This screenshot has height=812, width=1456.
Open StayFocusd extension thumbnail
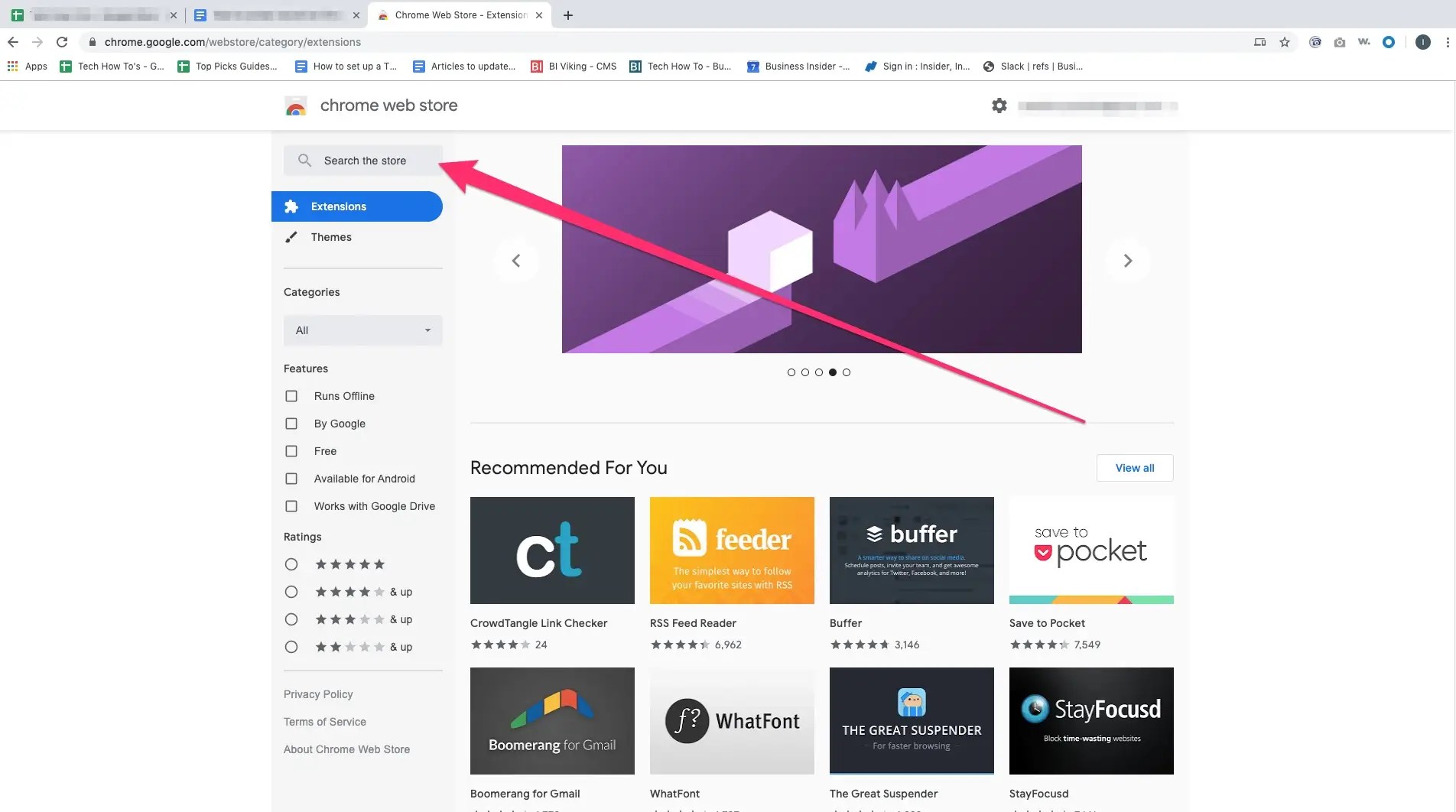click(x=1091, y=721)
